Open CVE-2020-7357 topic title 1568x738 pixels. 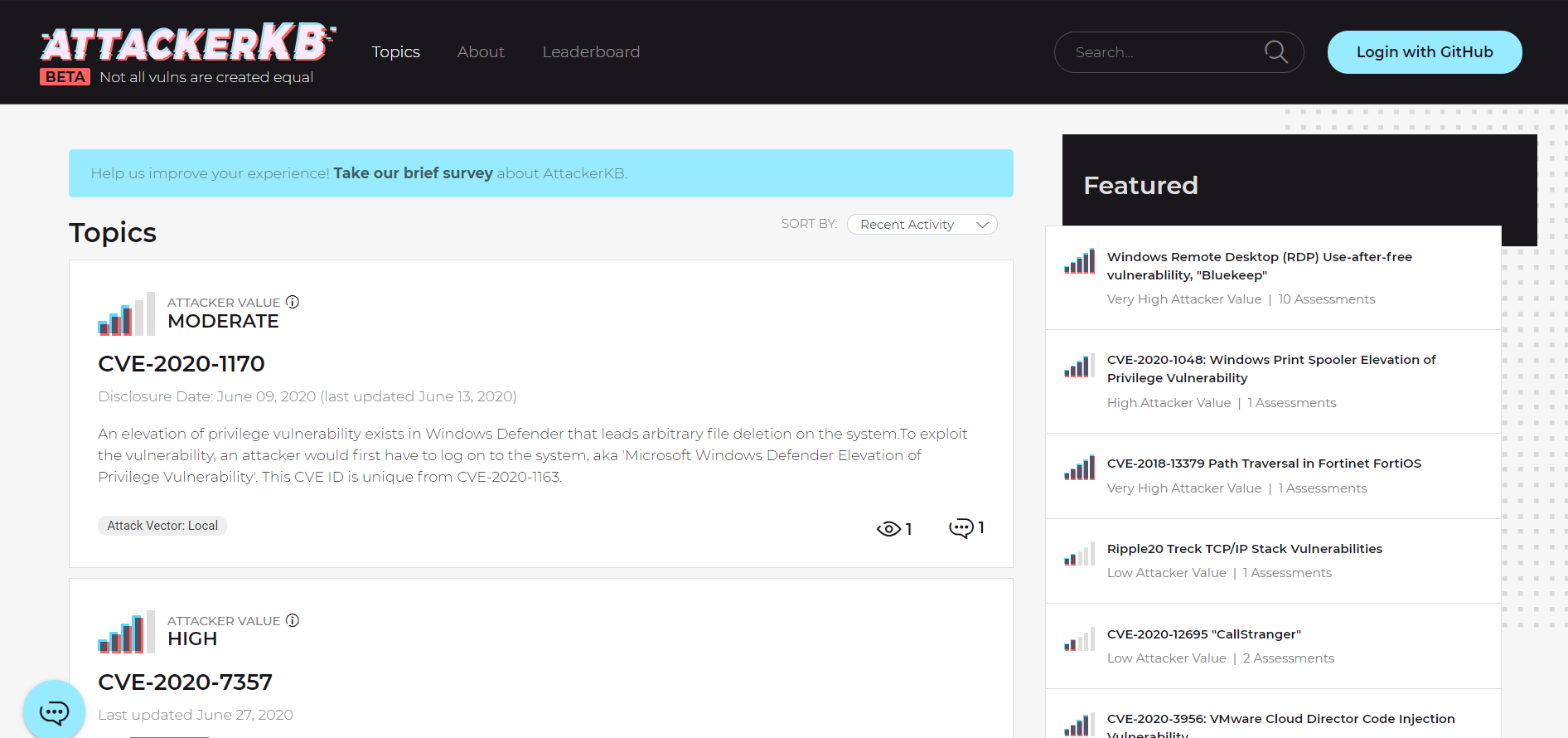pyautogui.click(x=185, y=682)
